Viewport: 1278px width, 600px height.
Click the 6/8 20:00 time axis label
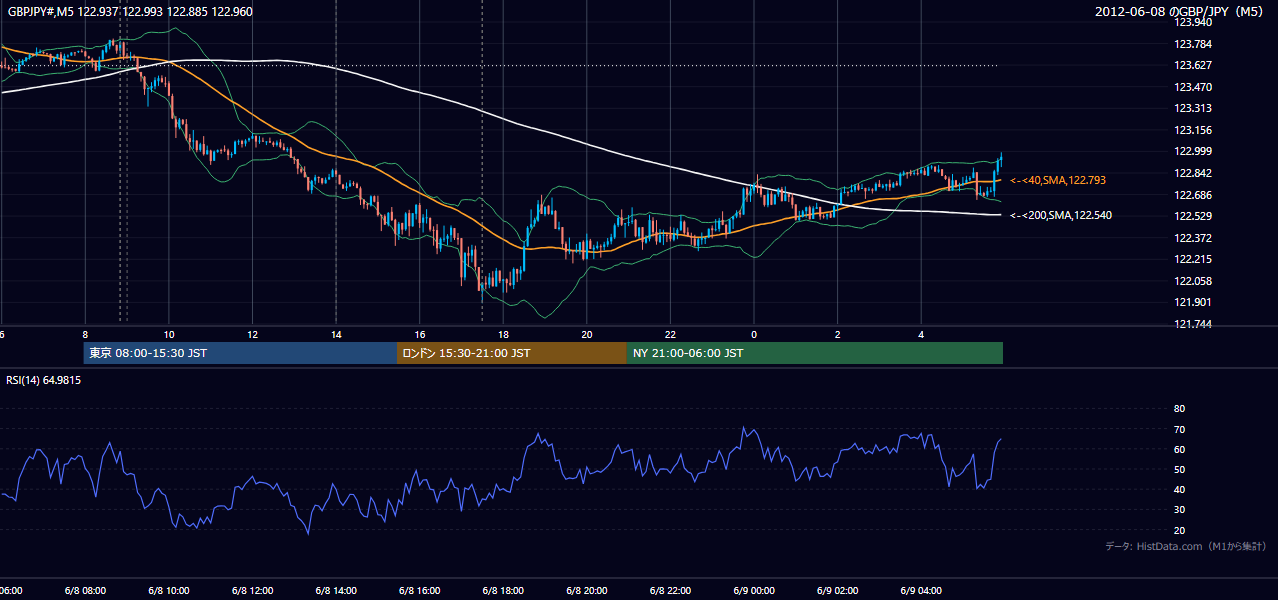pos(586,590)
